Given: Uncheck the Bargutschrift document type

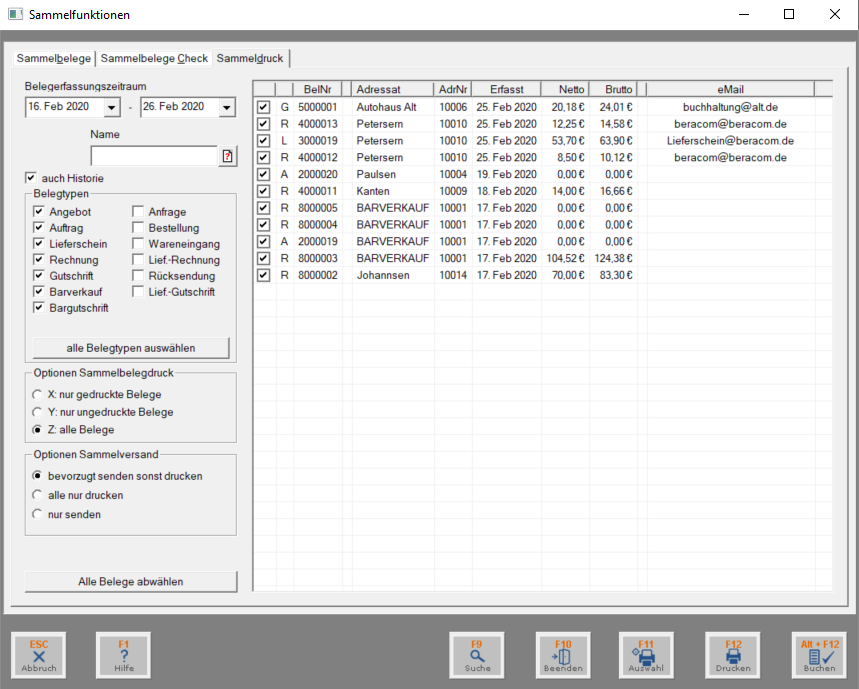Looking at the screenshot, I should coord(39,307).
